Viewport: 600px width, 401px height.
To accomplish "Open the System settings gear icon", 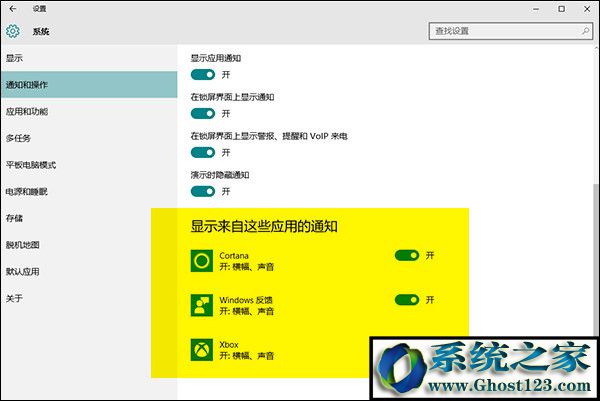I will [13, 31].
